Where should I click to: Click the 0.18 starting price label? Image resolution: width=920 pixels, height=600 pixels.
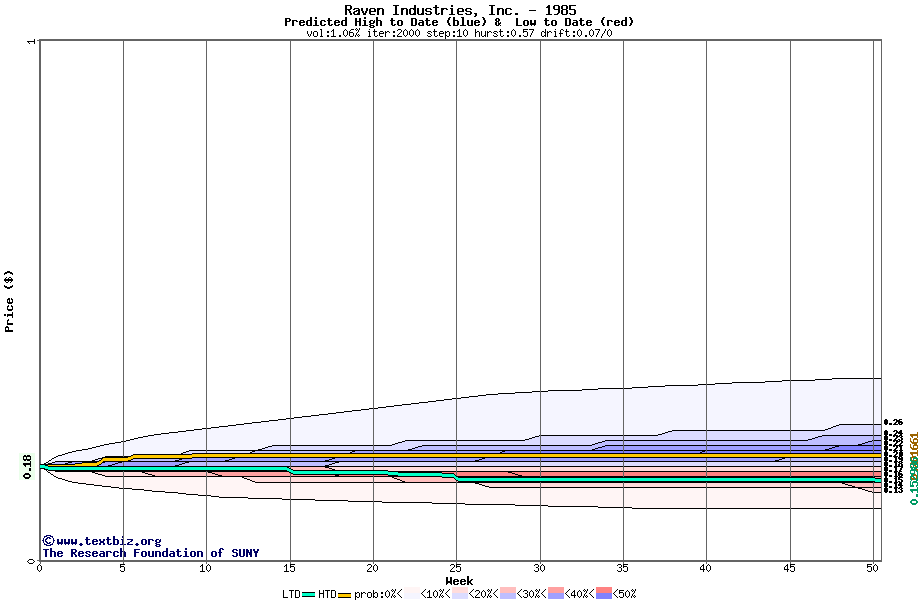[x=26, y=465]
